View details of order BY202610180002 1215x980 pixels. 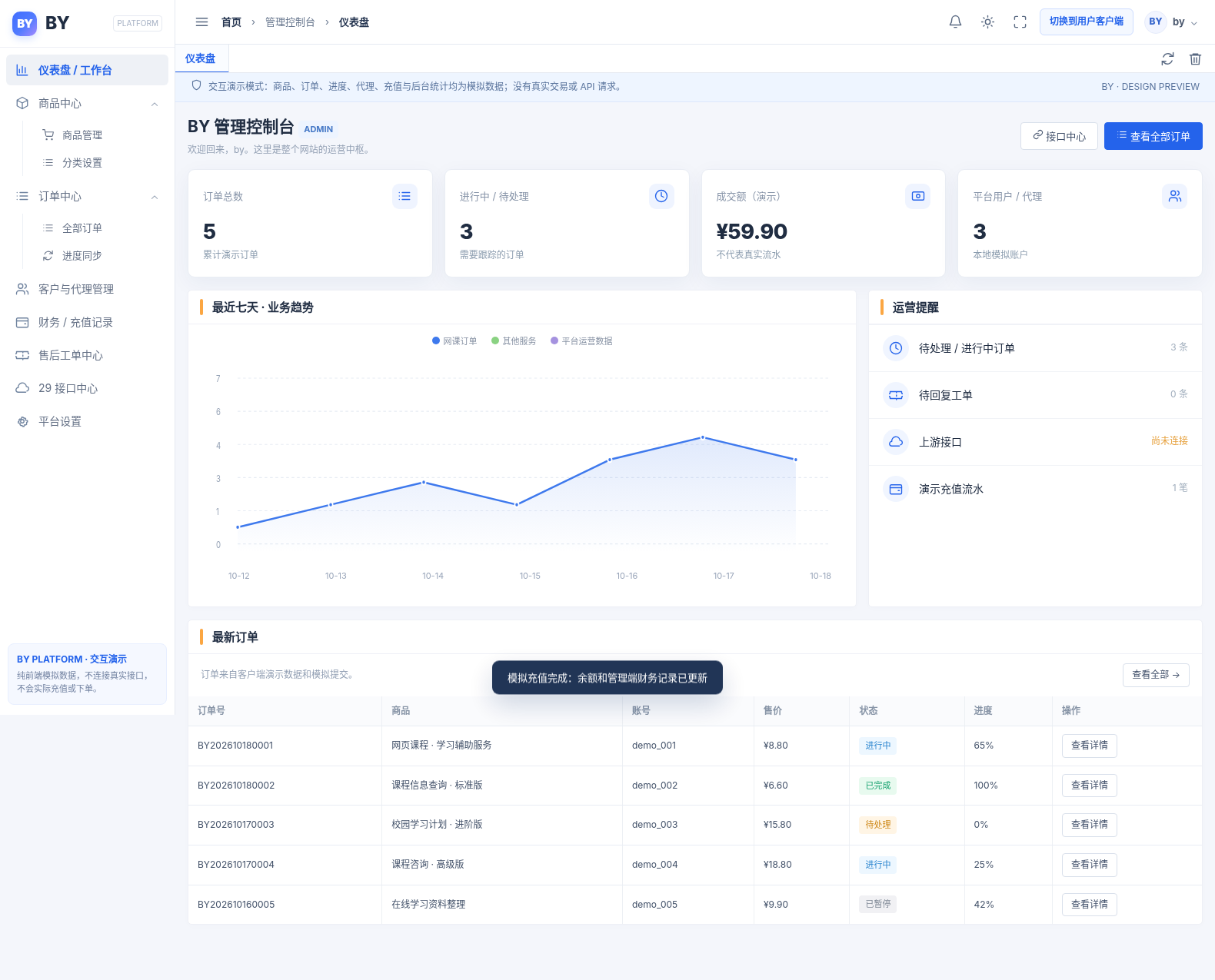click(x=1089, y=786)
